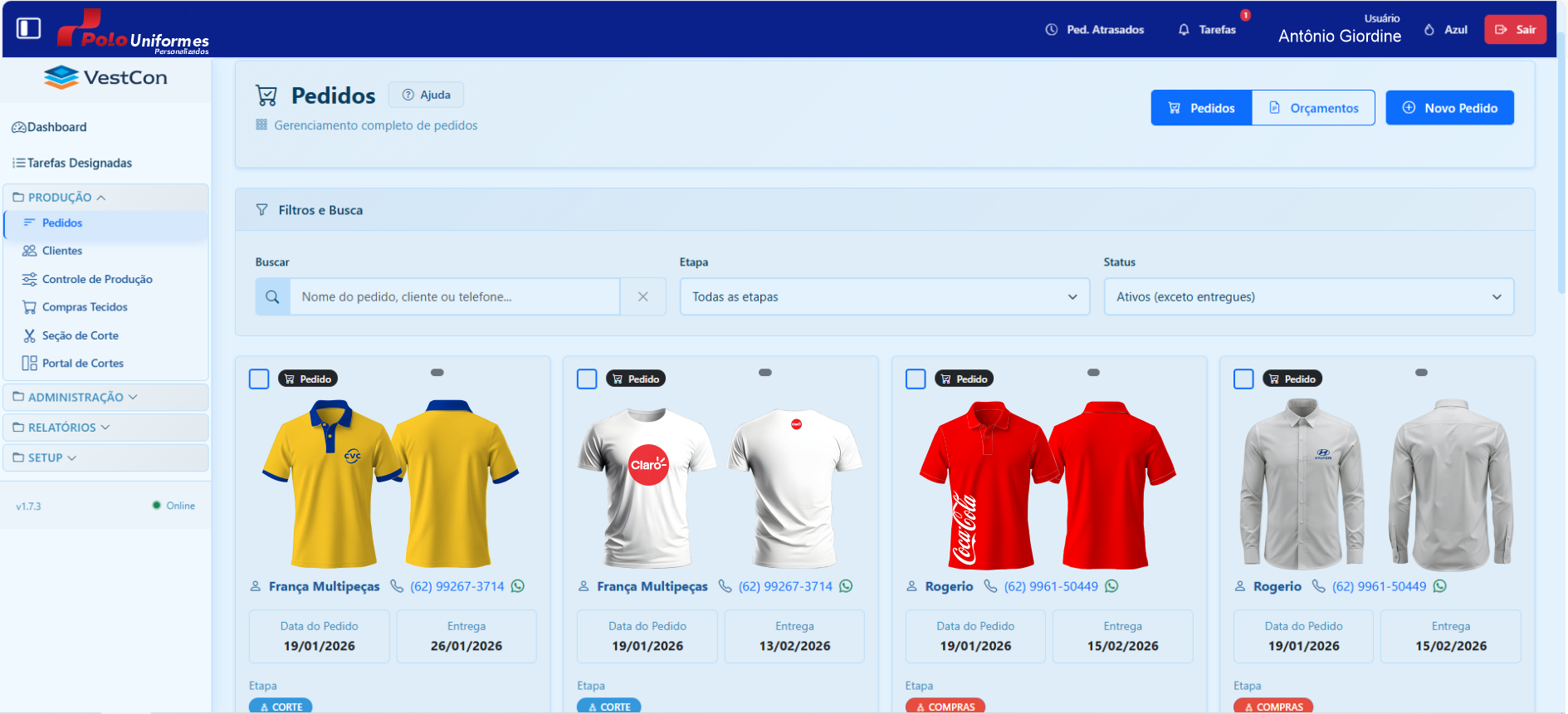Open WhatsApp on the Claro t-shirt order
The image size is (1568, 714).
point(846,586)
